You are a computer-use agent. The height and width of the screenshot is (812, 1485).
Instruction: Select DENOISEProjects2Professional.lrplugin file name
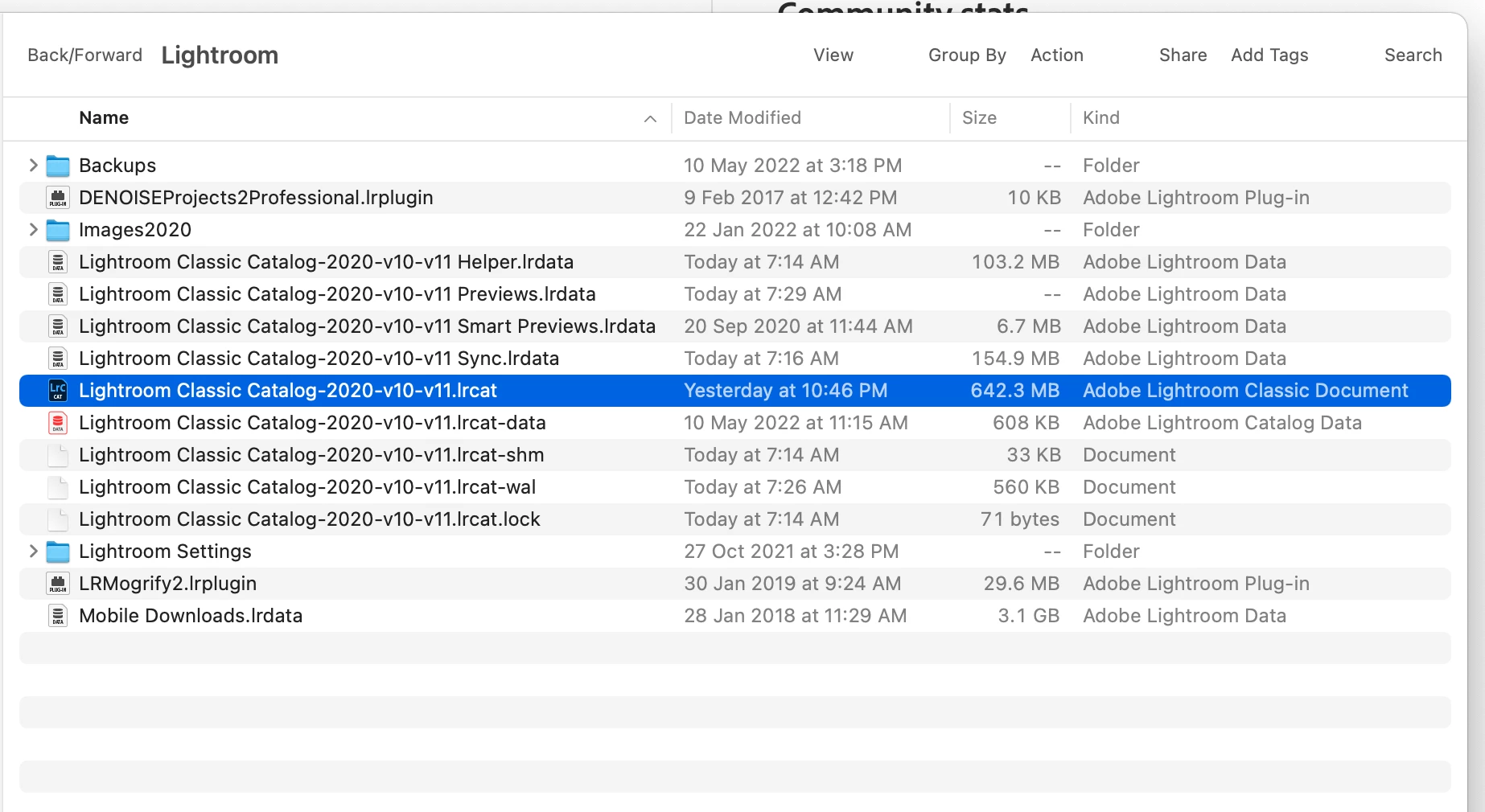256,198
